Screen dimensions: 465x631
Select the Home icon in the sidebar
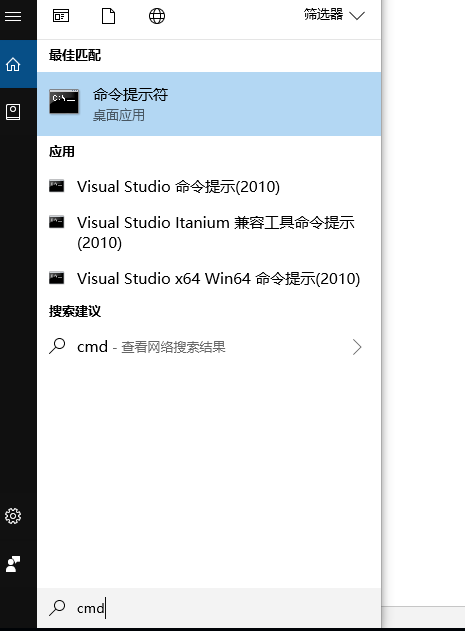[x=13, y=64]
